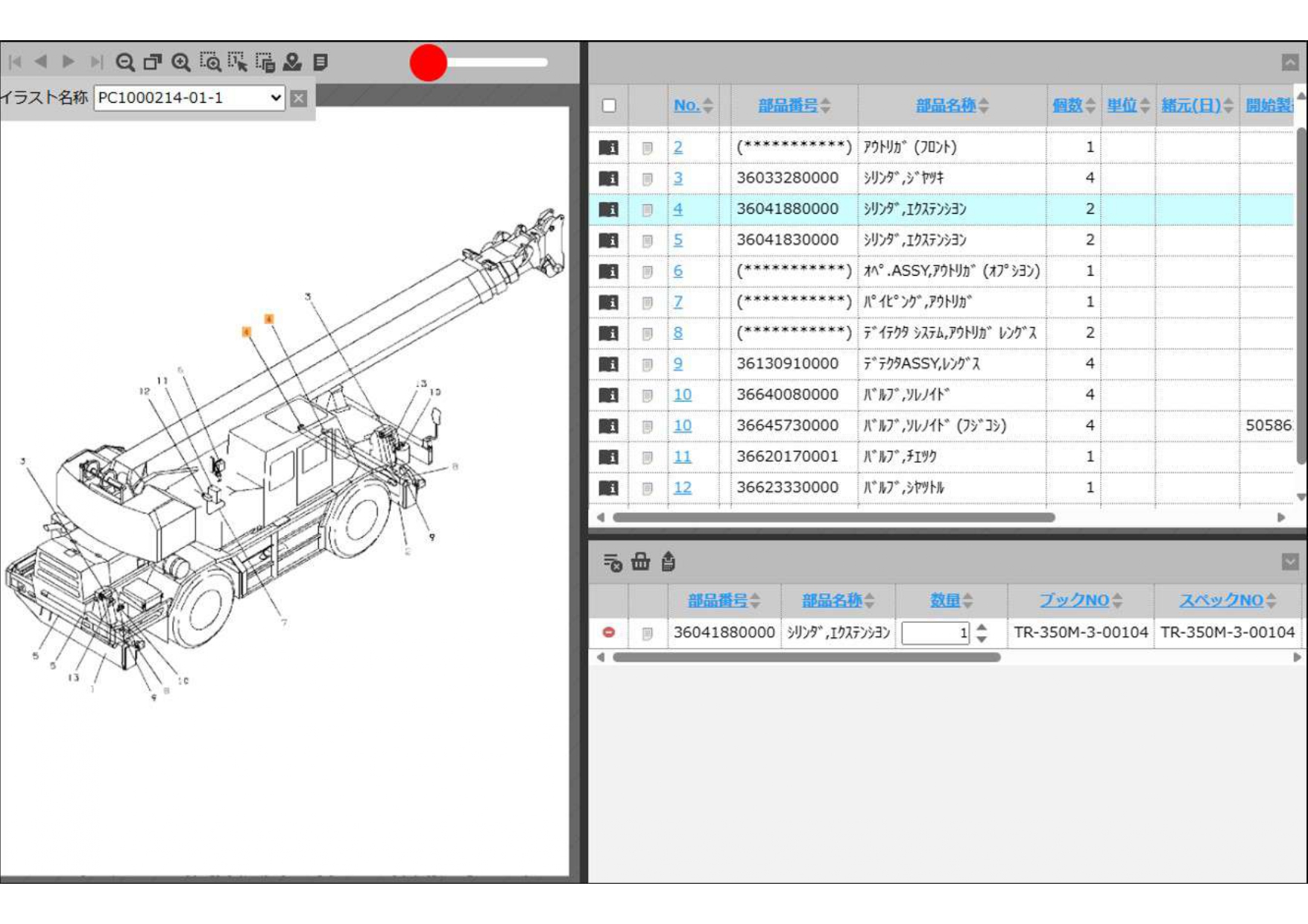This screenshot has height=924, width=1308.
Task: Click the map pin marker icon
Action: click(x=292, y=62)
